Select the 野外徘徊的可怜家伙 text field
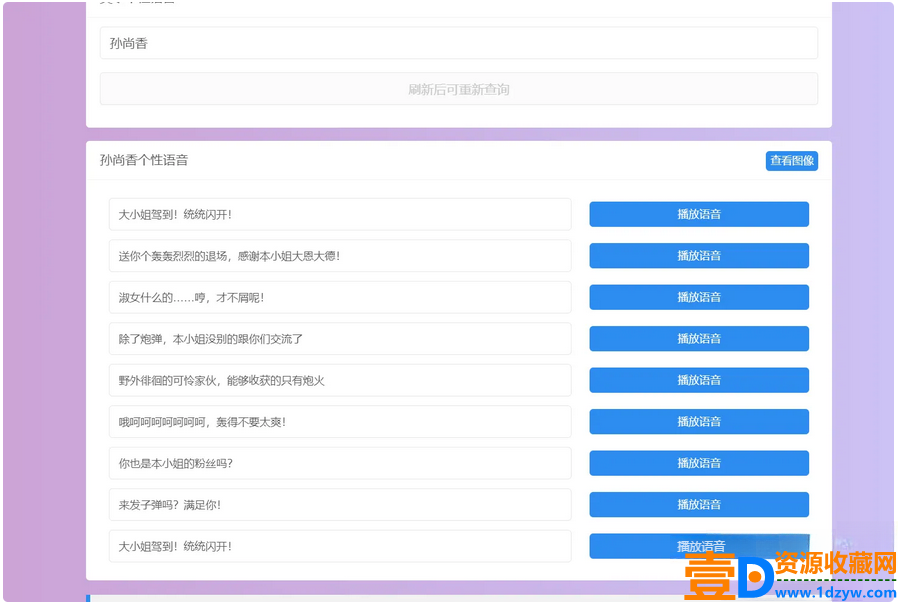The height and width of the screenshot is (605, 898). 340,380
